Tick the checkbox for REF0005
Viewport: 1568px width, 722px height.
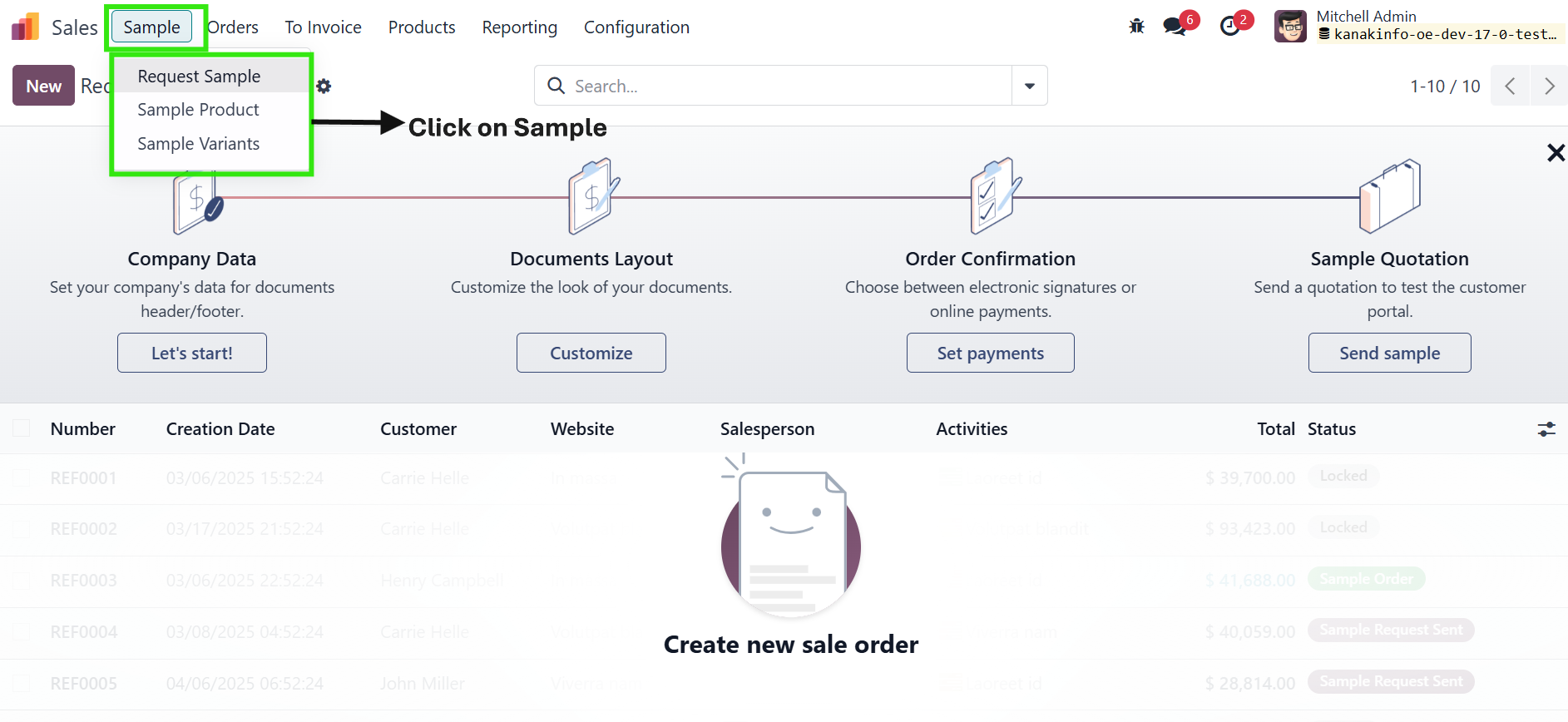[x=22, y=684]
